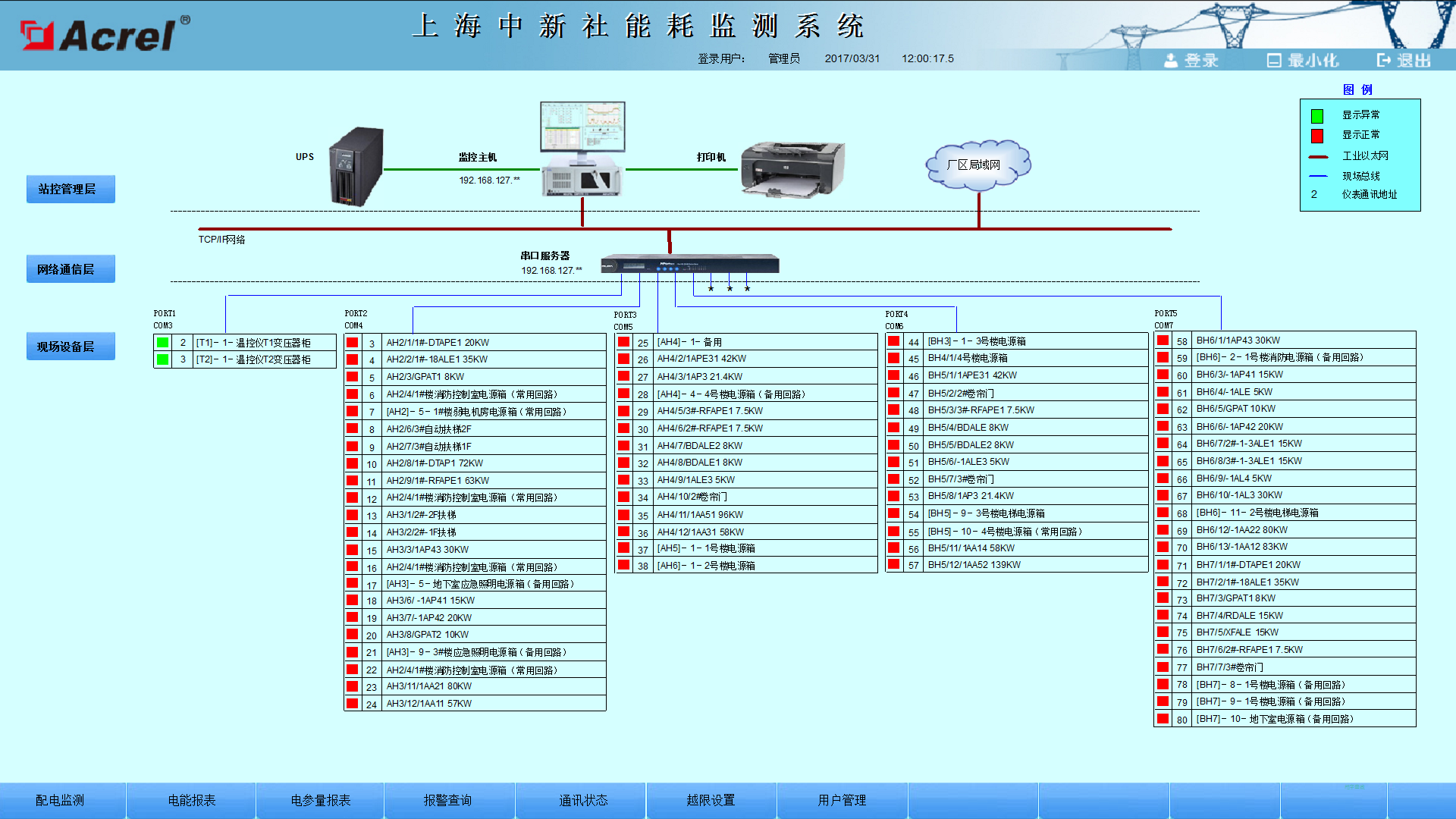Click the 站控管理层 layer button
The height and width of the screenshot is (819, 1456).
(71, 189)
